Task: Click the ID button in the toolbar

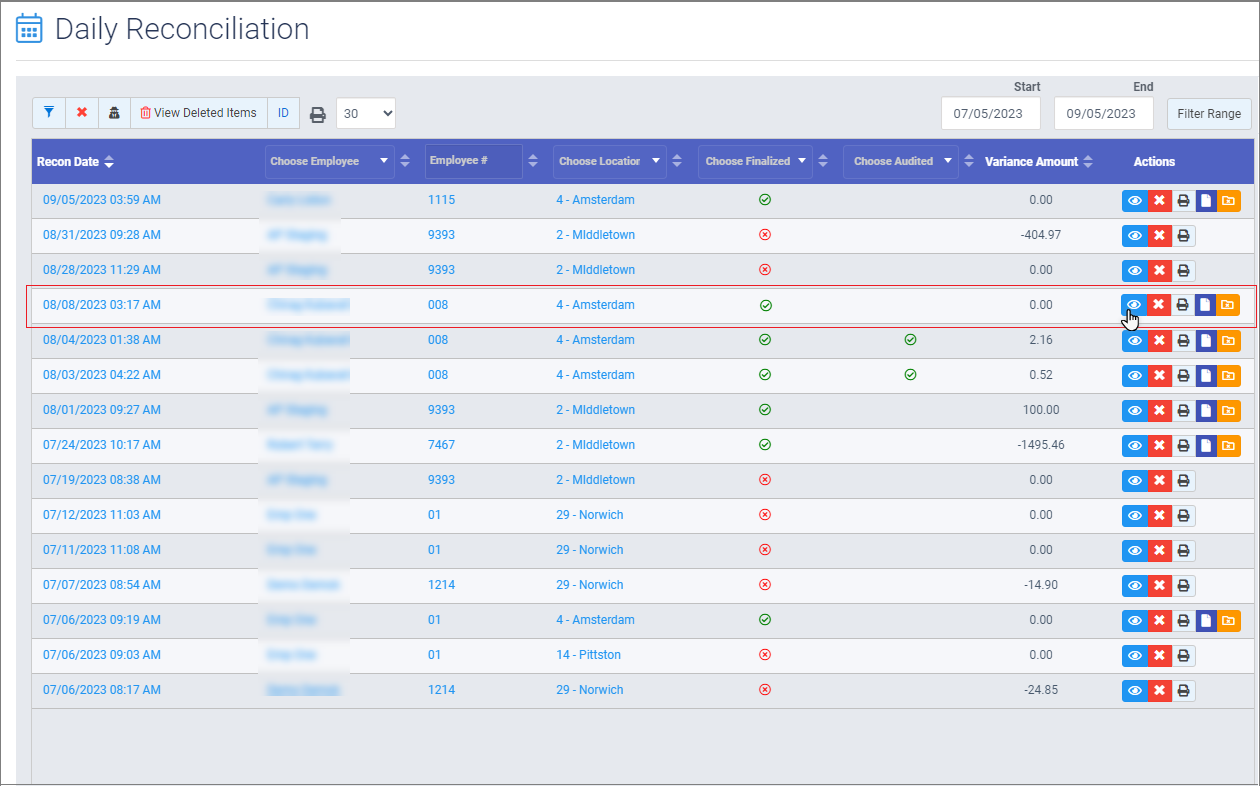Action: tap(283, 113)
